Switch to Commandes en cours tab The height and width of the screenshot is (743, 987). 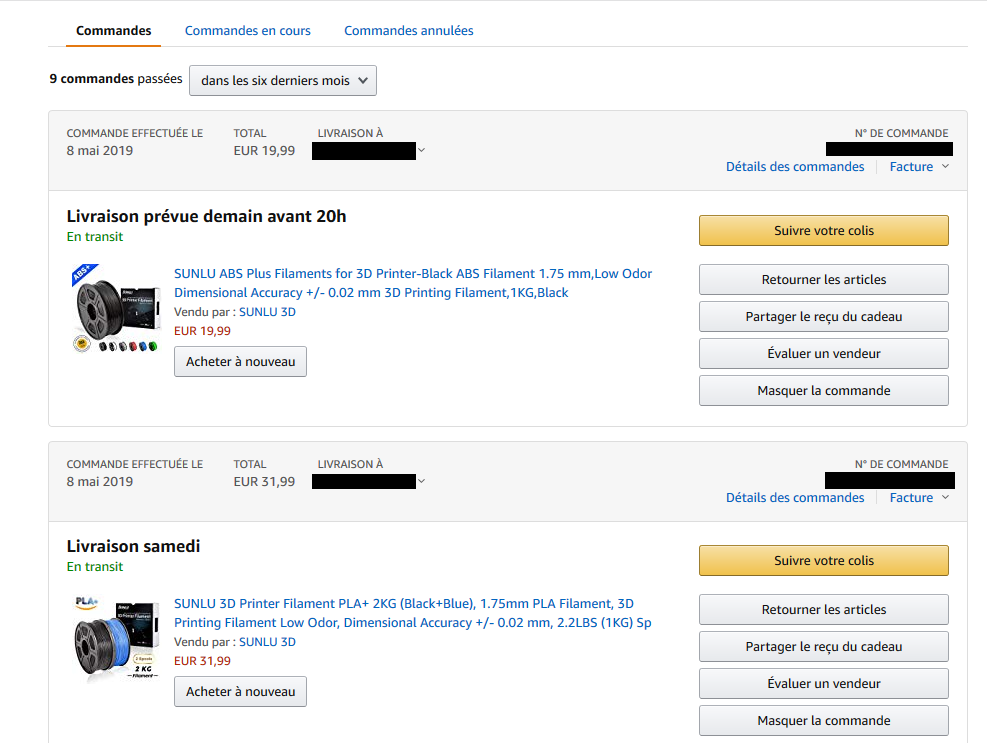coord(248,31)
